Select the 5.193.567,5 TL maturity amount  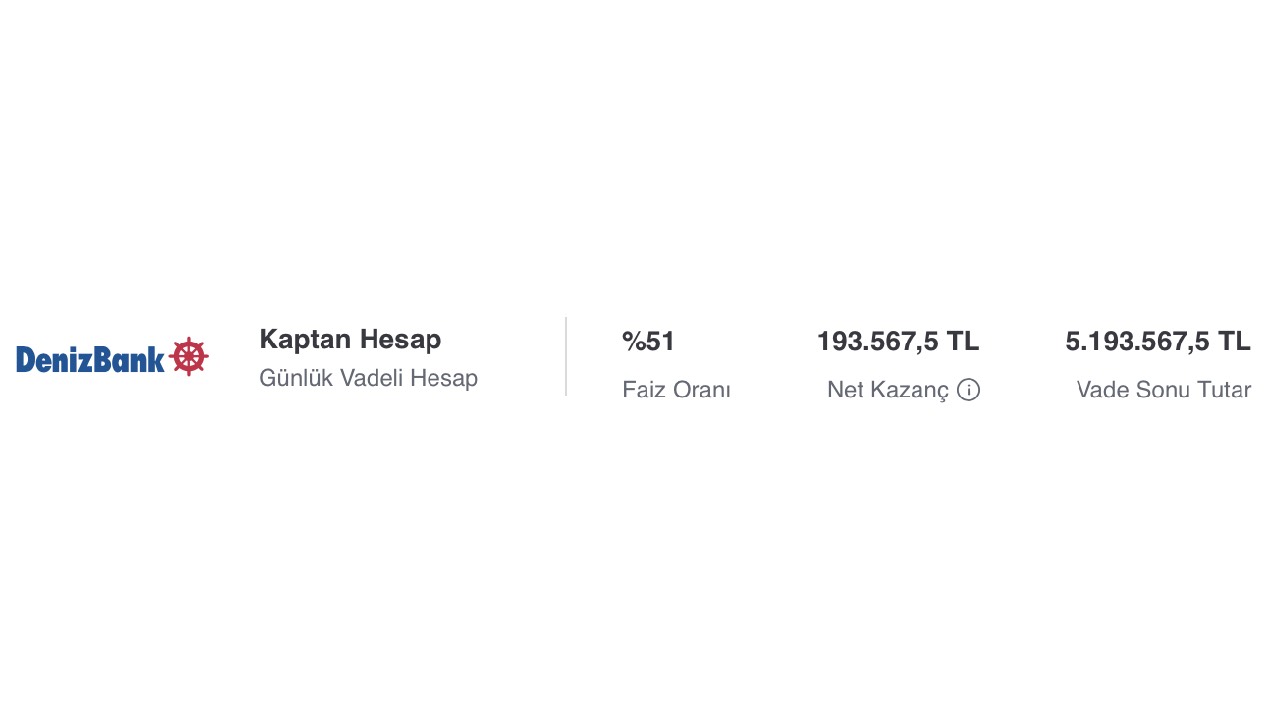point(1158,341)
